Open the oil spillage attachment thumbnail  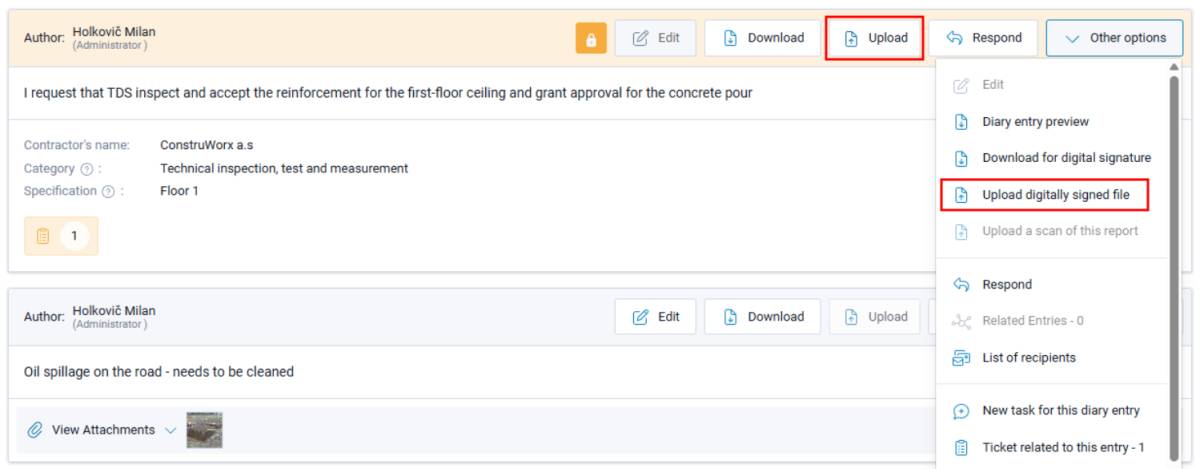pos(204,430)
